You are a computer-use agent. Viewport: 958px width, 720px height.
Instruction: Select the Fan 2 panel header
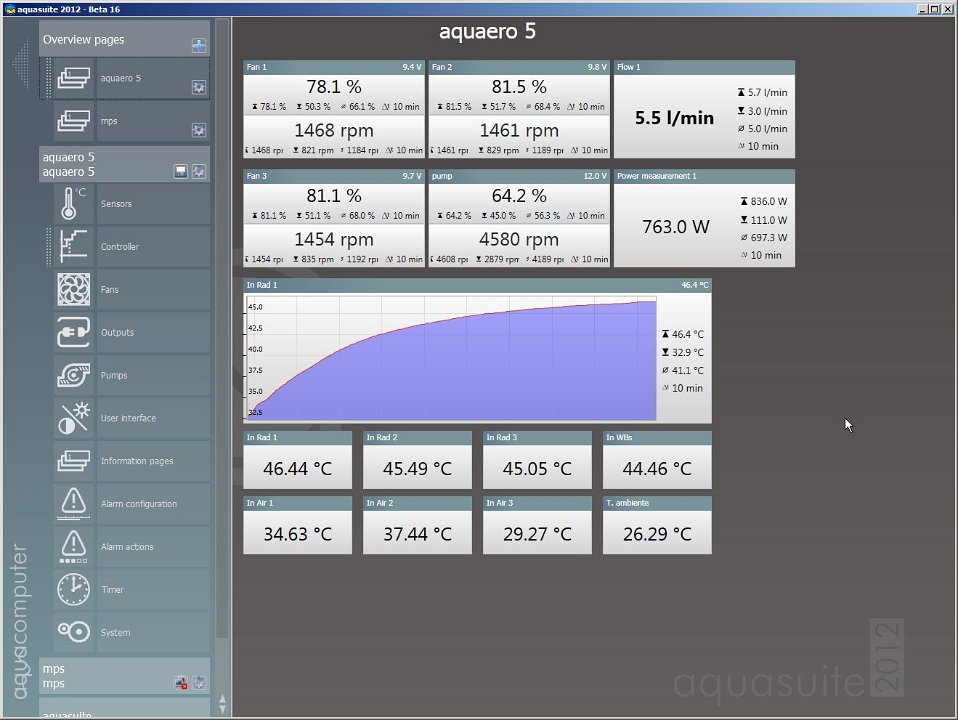click(519, 67)
